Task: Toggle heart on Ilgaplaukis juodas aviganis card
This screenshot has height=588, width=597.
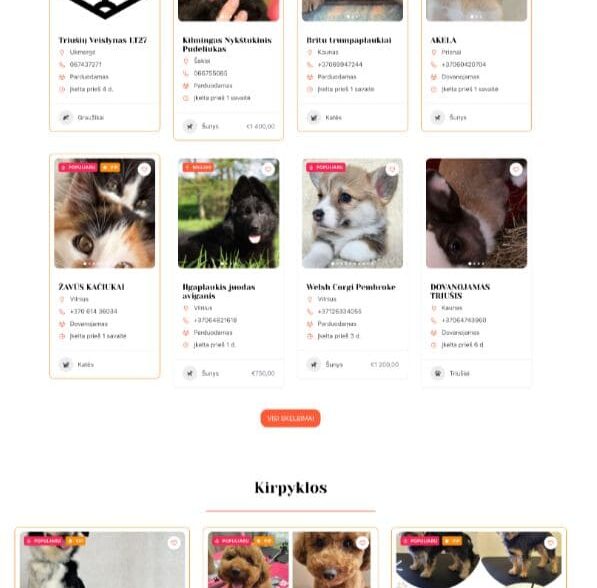Action: pyautogui.click(x=268, y=169)
